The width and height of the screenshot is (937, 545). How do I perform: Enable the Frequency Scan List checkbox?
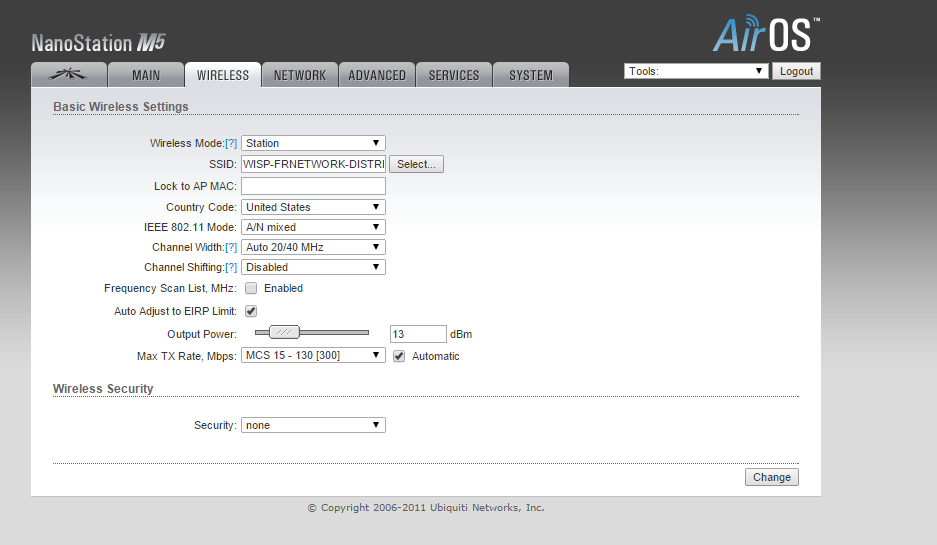[x=251, y=288]
